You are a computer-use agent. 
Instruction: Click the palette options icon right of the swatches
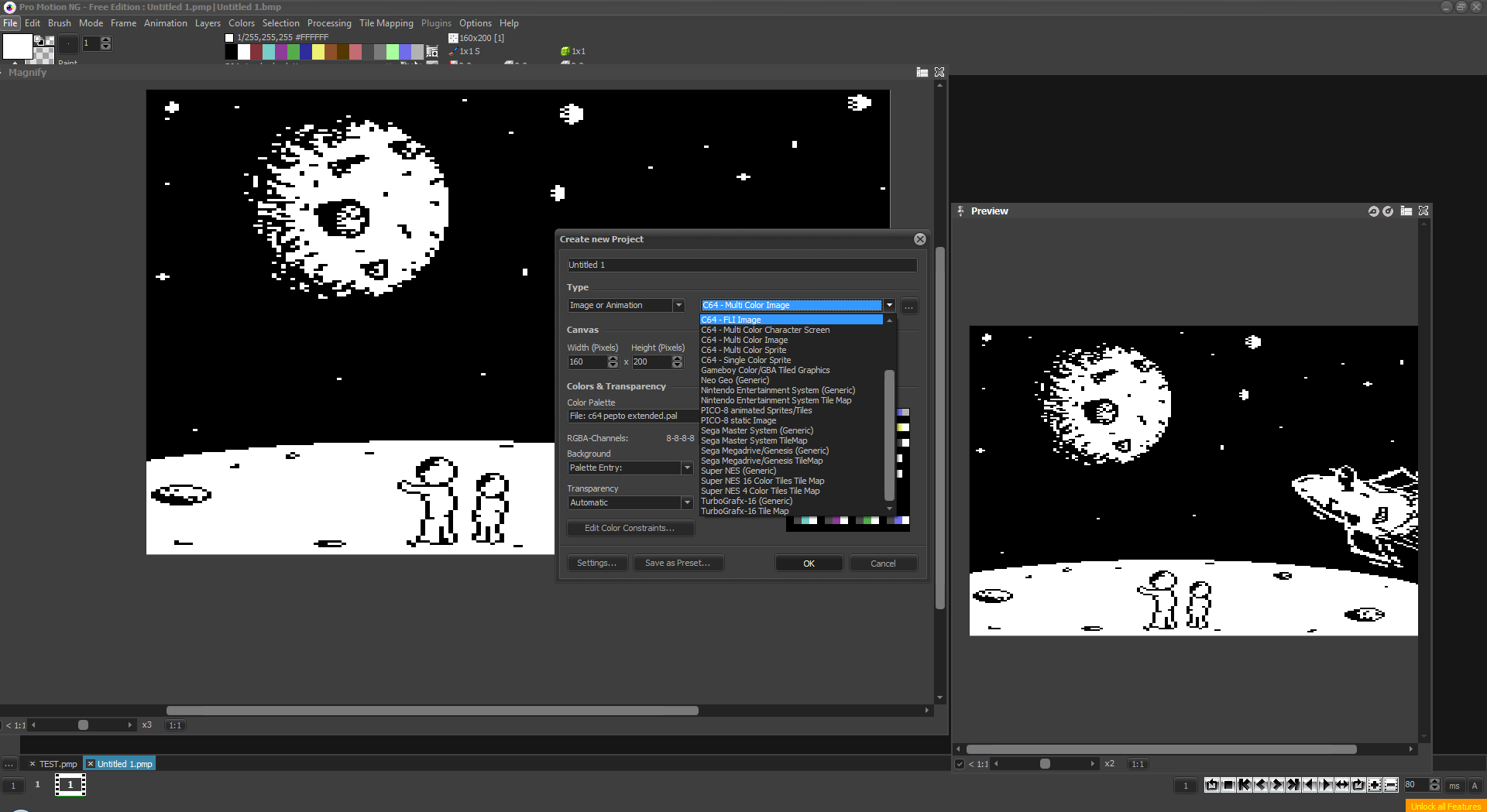(x=432, y=52)
